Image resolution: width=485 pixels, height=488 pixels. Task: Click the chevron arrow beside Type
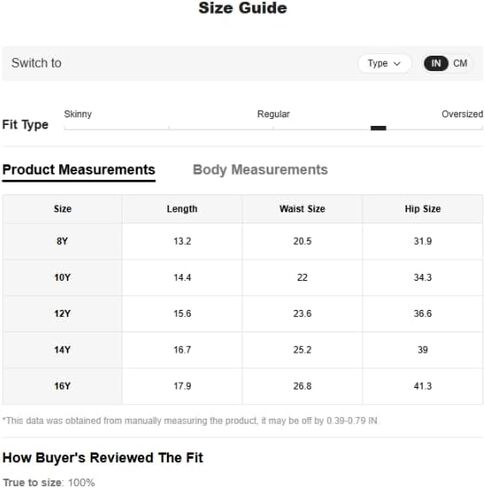(397, 64)
